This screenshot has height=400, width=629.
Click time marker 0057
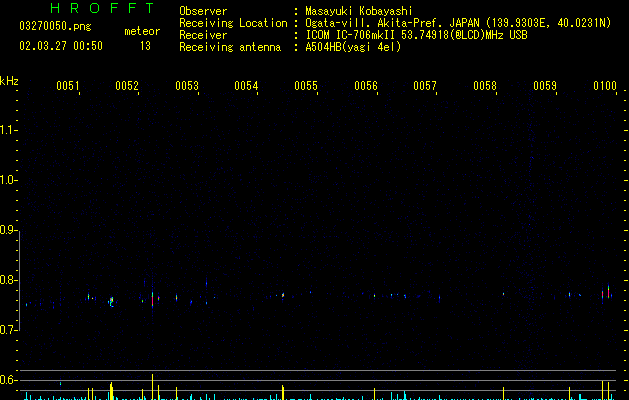point(425,86)
